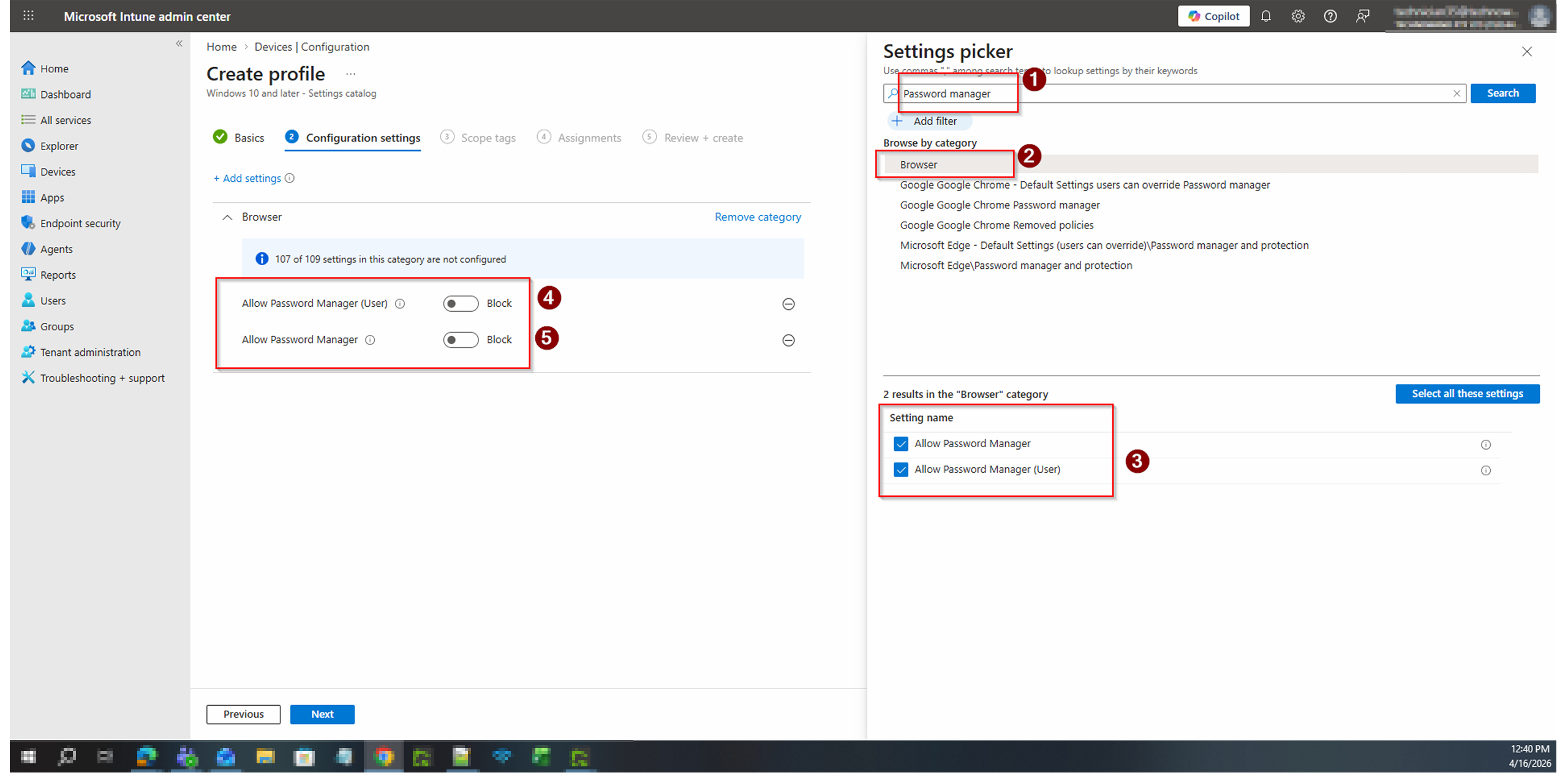Clear the Password manager search text
Screen dimensions: 1568x778
1457,93
